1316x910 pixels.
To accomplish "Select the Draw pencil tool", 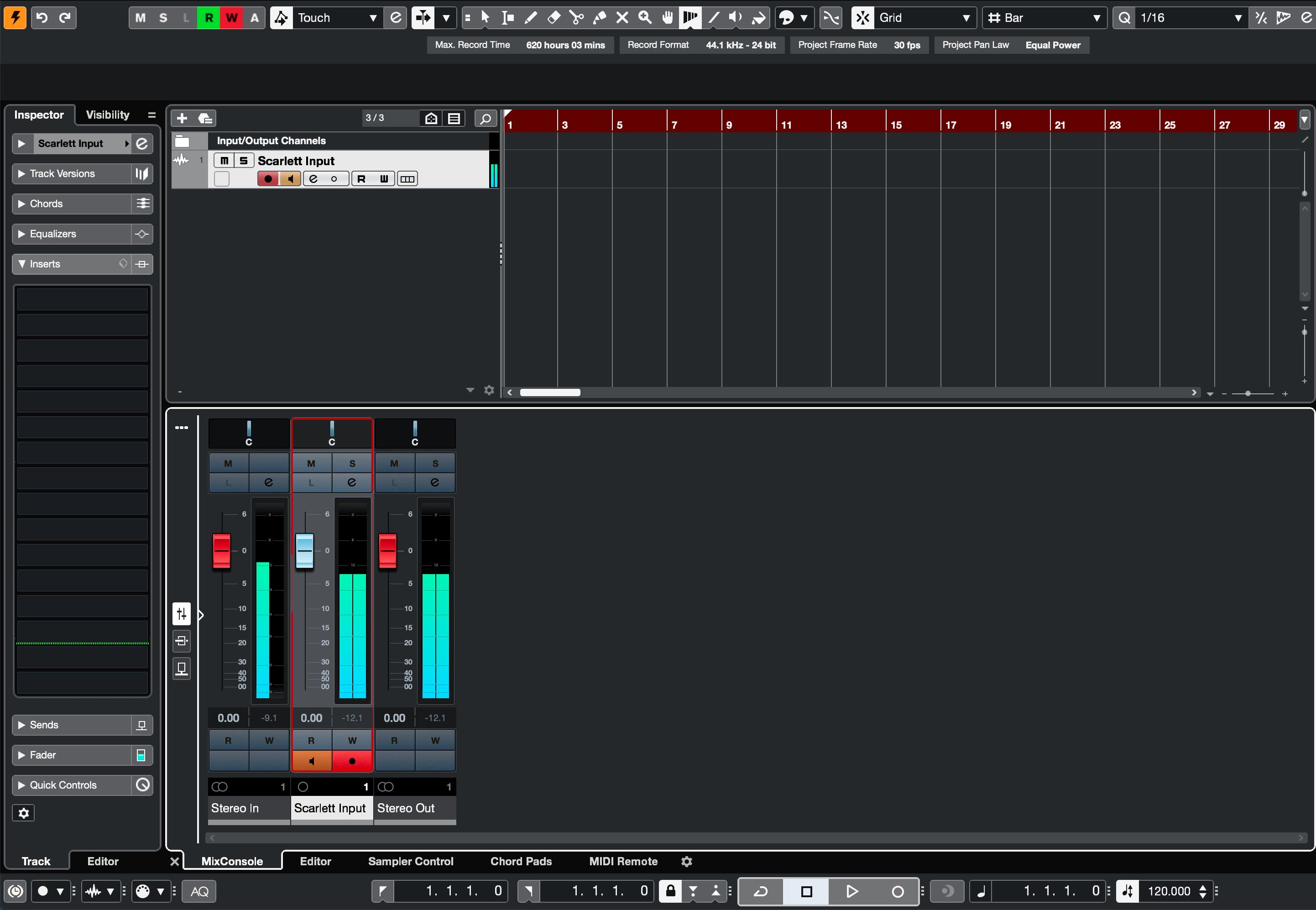I will click(530, 18).
